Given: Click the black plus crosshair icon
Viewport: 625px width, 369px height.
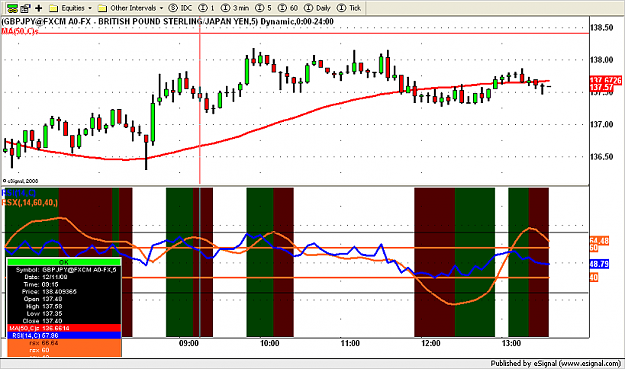Looking at the screenshot, I should tap(39, 8).
